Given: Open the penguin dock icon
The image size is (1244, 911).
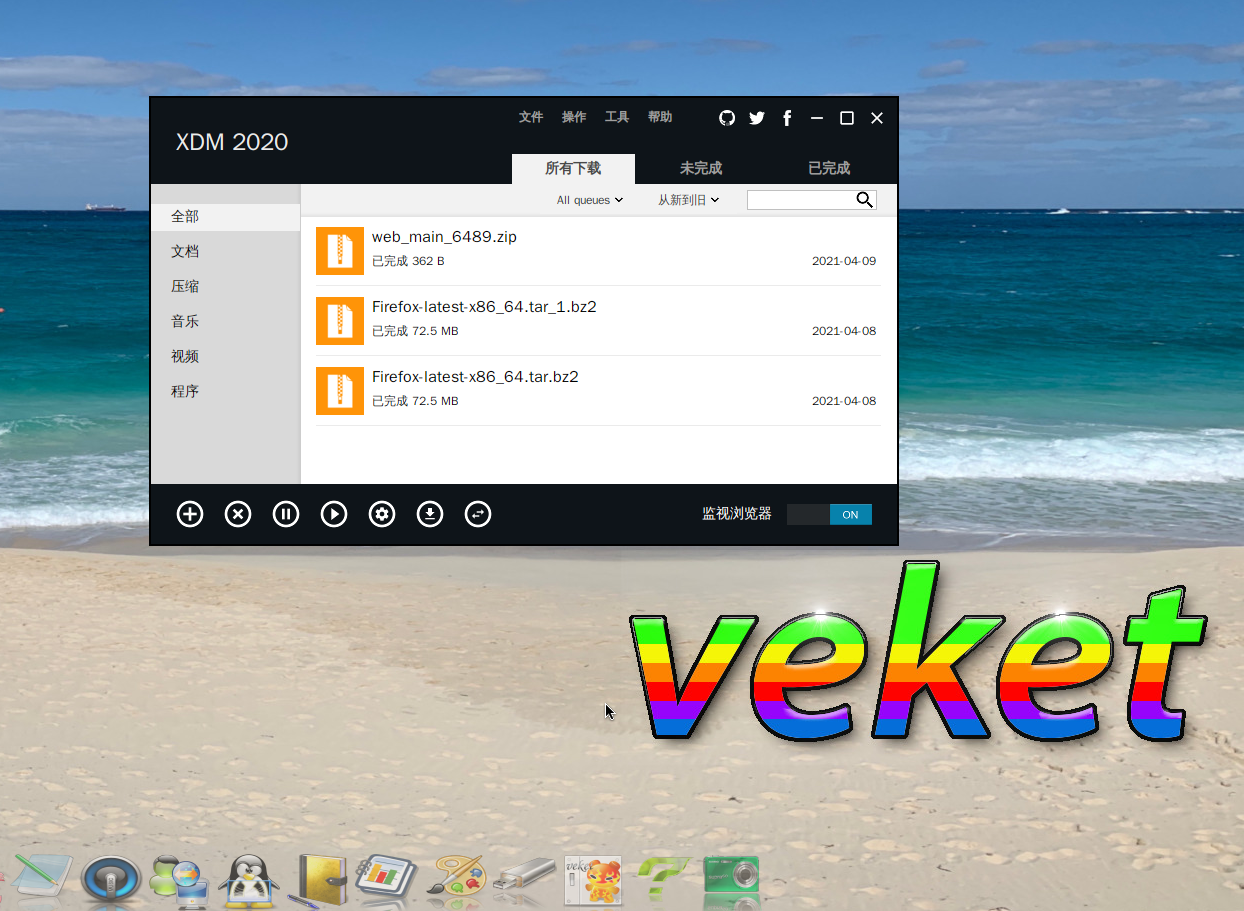Looking at the screenshot, I should point(248,880).
